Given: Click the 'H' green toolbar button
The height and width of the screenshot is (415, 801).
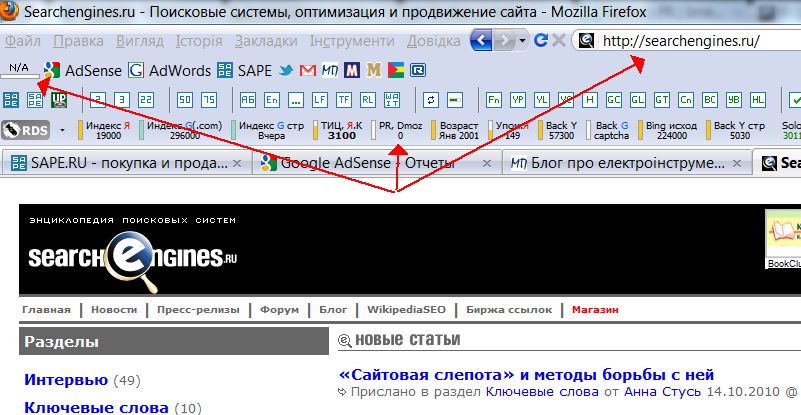Looking at the screenshot, I should click(x=590, y=100).
